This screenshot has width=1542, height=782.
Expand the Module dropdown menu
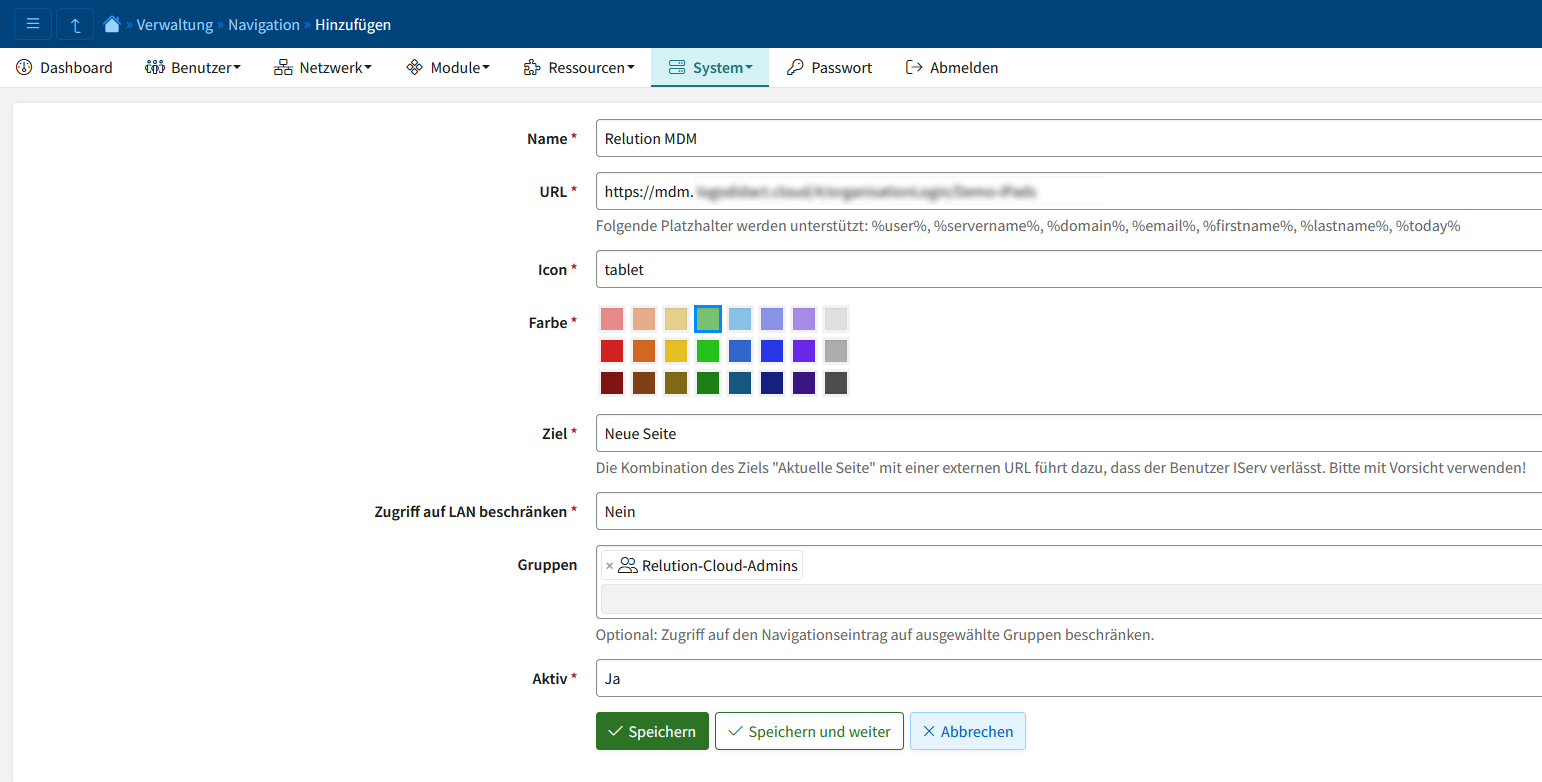(x=447, y=68)
